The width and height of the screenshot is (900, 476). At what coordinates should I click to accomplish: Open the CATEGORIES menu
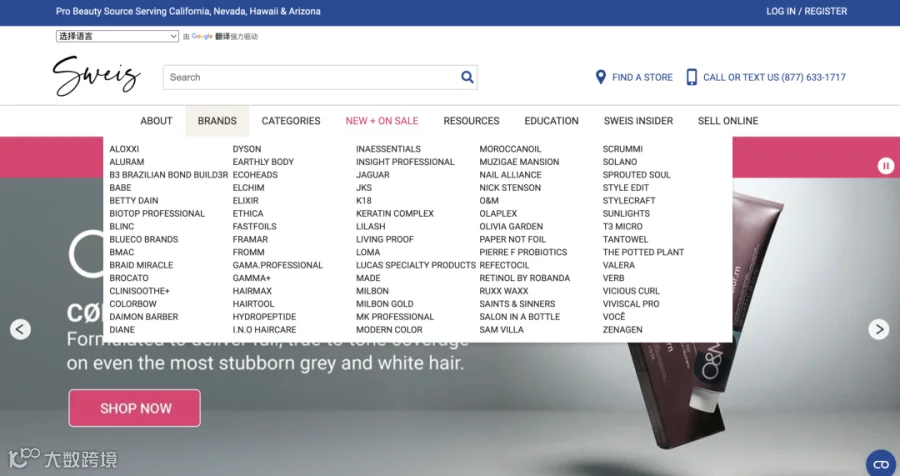point(291,121)
